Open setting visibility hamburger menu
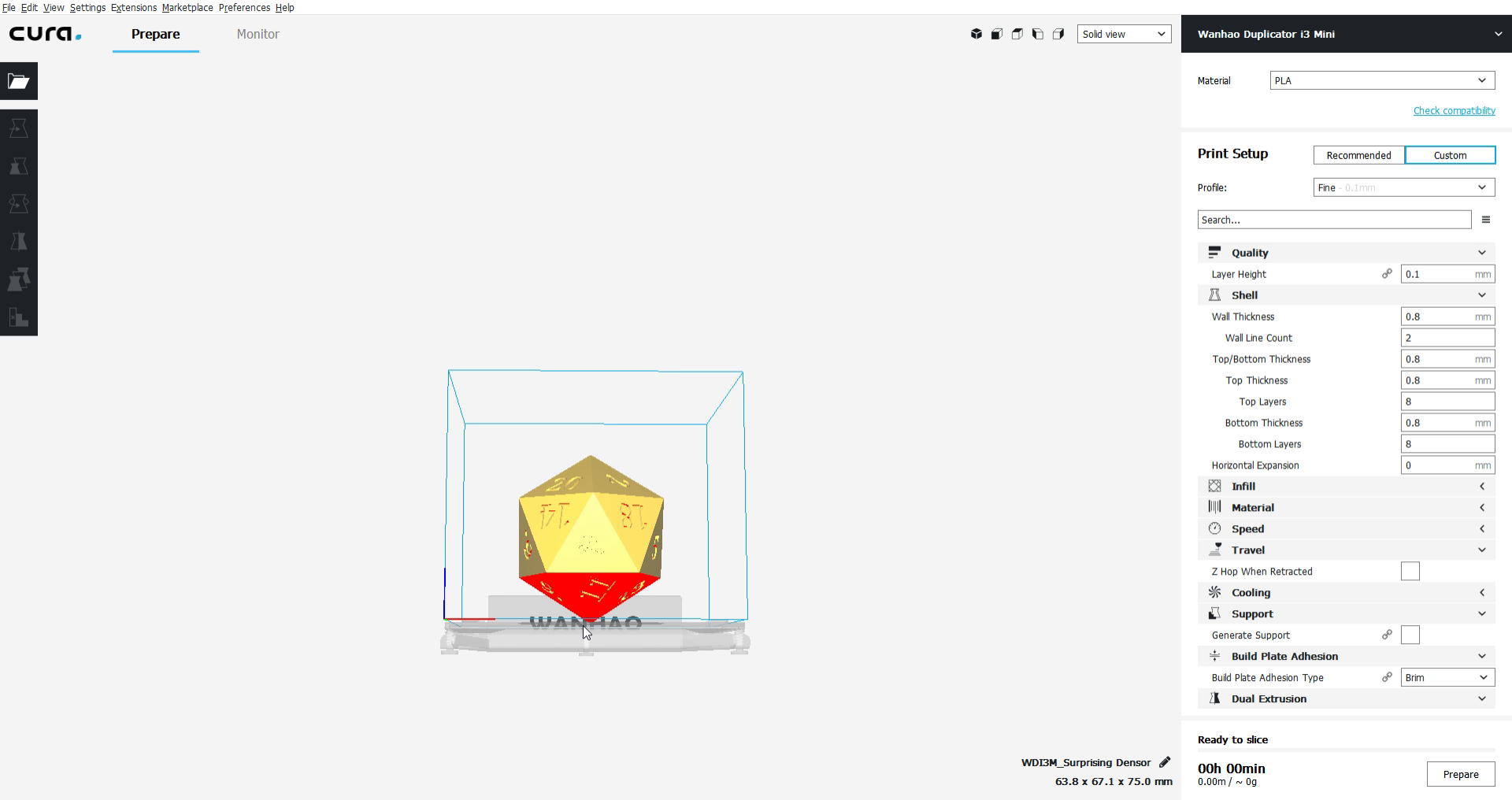 pos(1486,220)
